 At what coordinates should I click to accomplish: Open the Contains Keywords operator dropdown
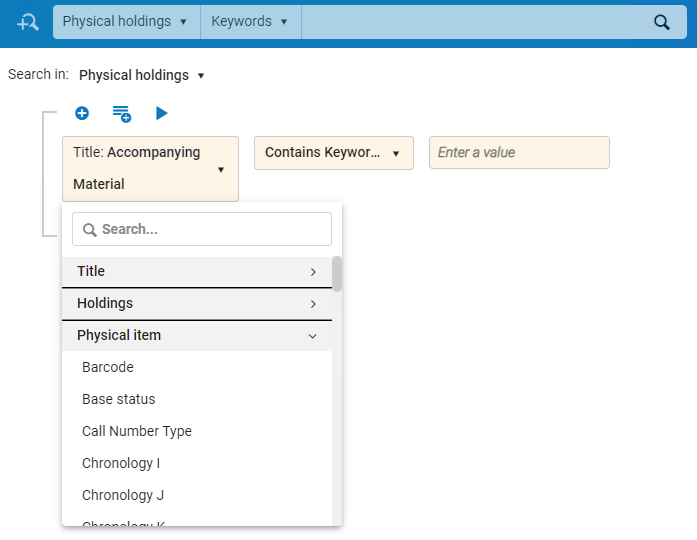pyautogui.click(x=333, y=153)
